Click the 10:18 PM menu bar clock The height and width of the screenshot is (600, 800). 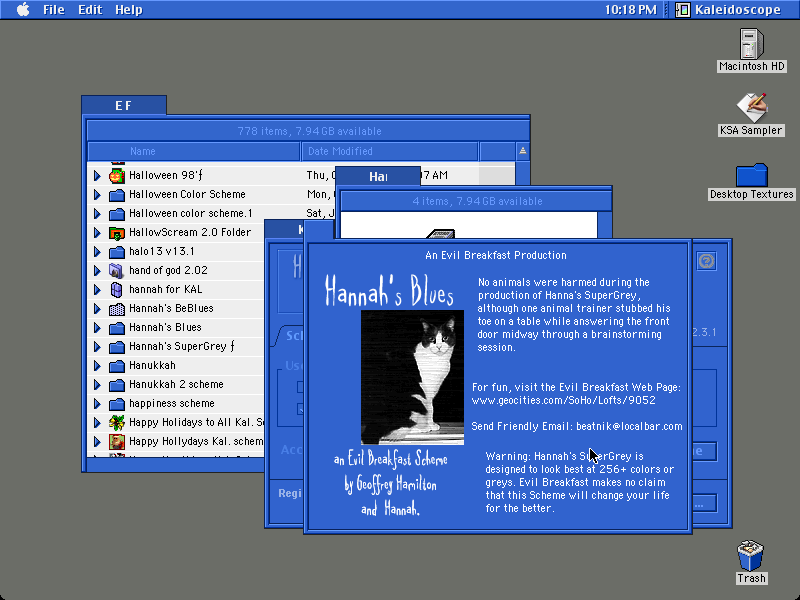[631, 10]
